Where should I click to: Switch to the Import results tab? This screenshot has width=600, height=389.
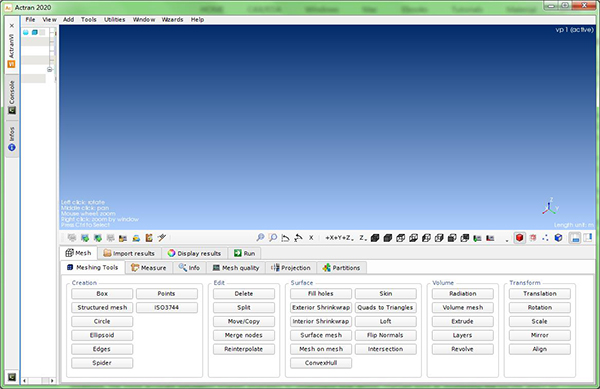coord(129,253)
